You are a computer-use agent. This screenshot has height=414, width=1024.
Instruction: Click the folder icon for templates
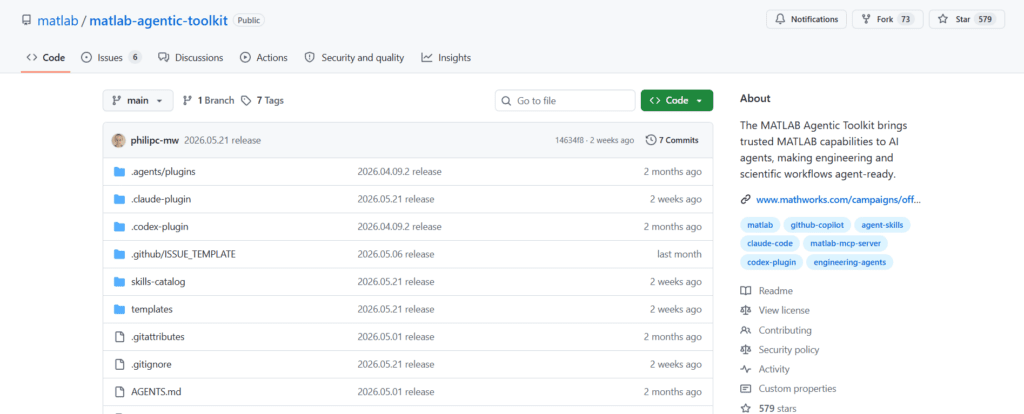pos(119,309)
